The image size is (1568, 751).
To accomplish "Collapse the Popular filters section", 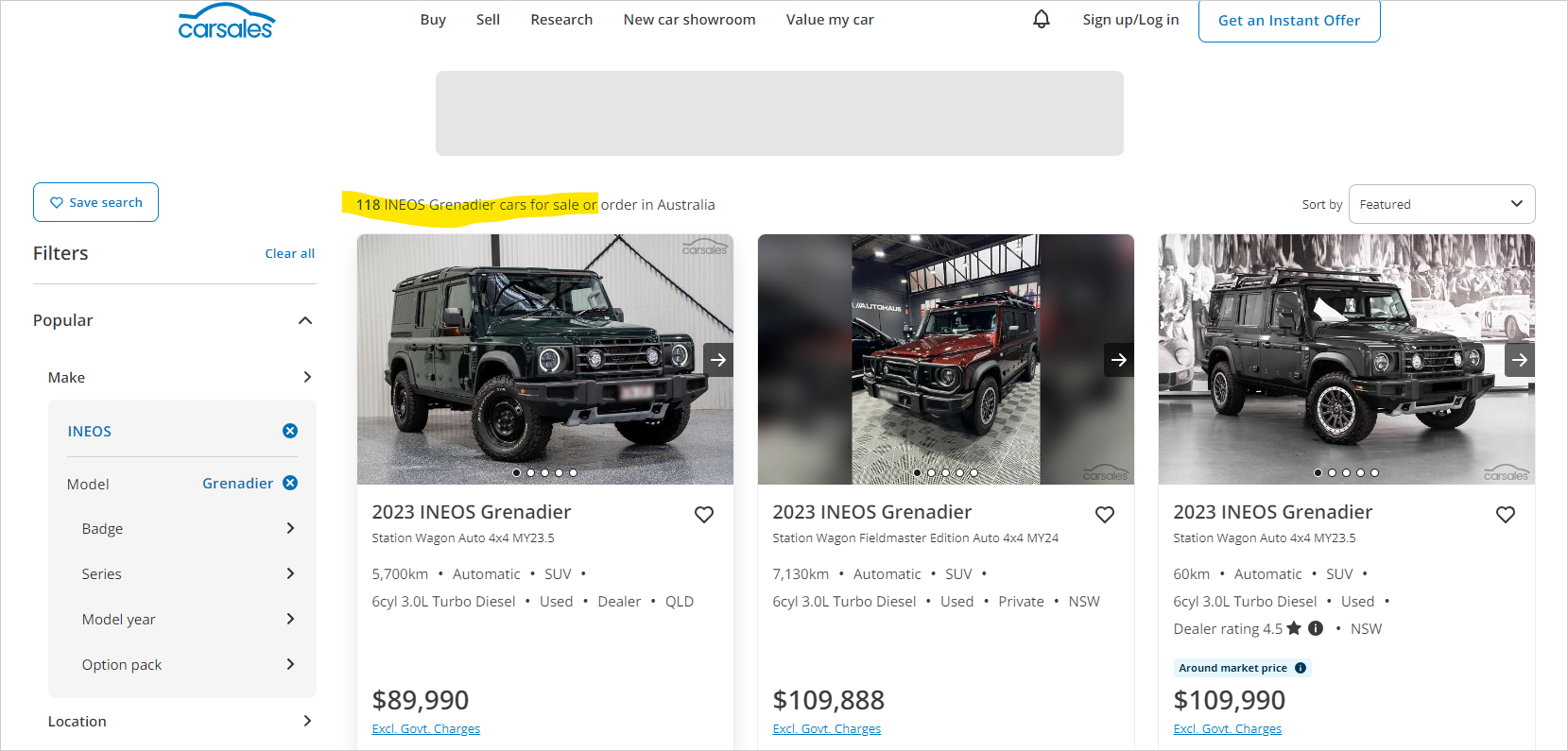I will [305, 320].
